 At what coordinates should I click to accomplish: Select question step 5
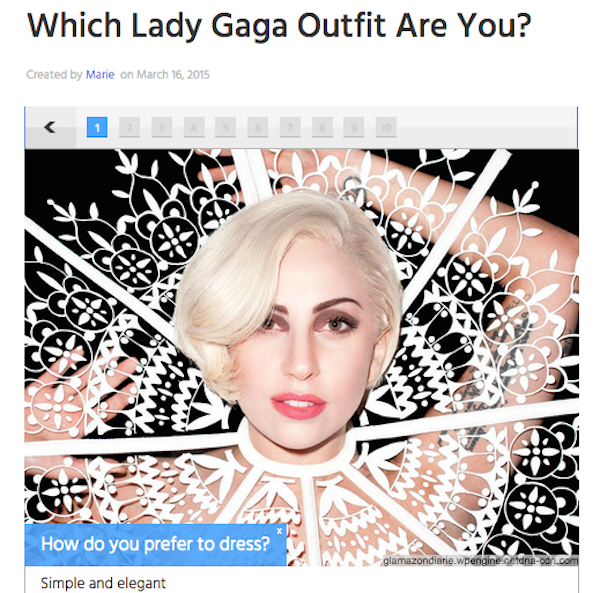point(225,127)
